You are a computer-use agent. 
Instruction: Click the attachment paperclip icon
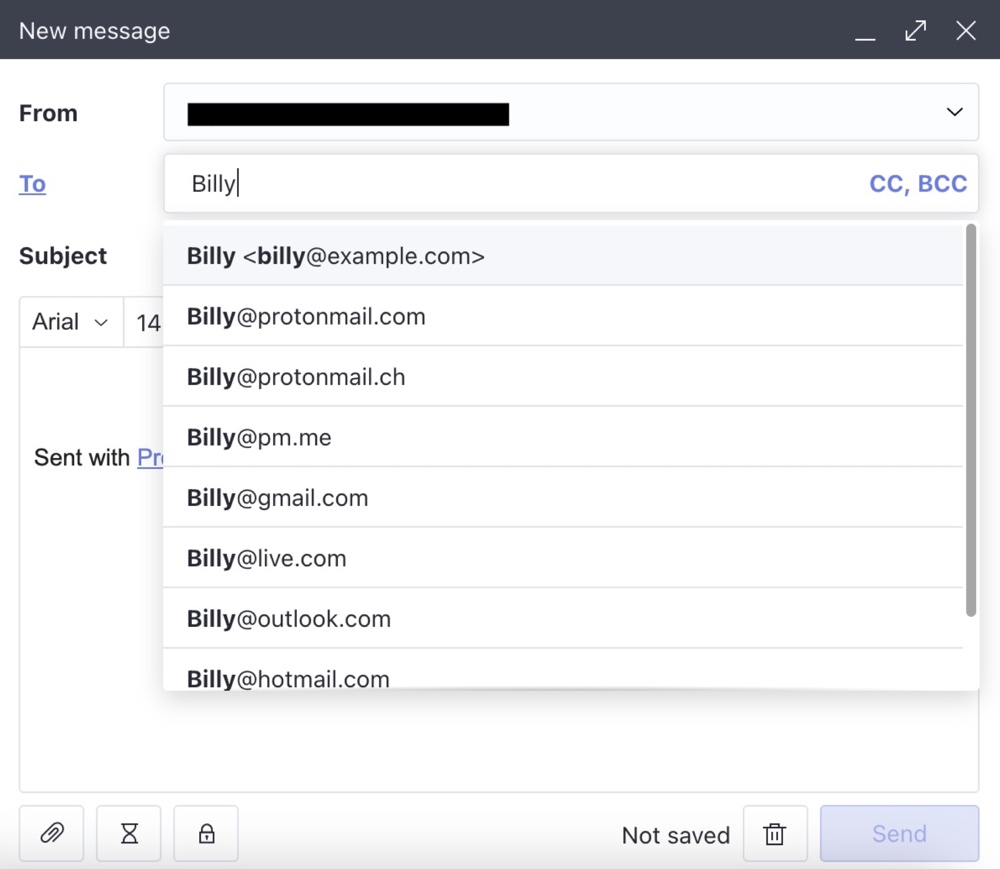52,833
